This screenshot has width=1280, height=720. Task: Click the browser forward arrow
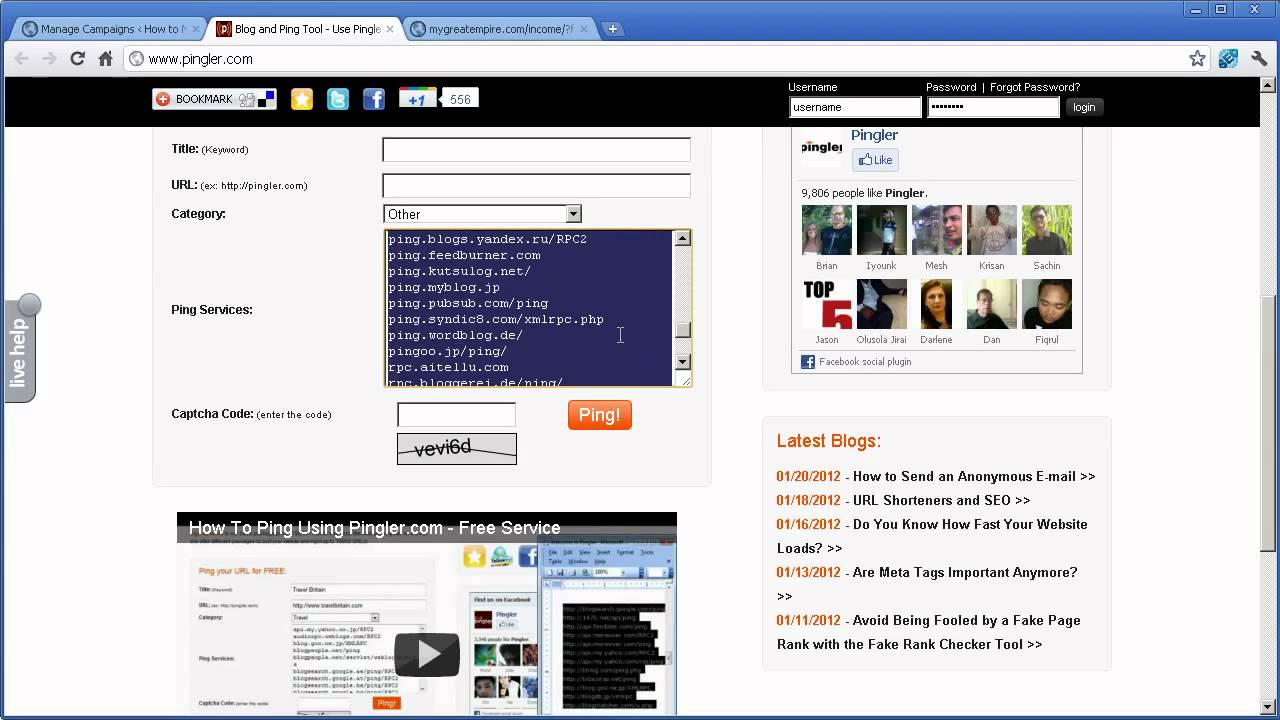(x=49, y=59)
